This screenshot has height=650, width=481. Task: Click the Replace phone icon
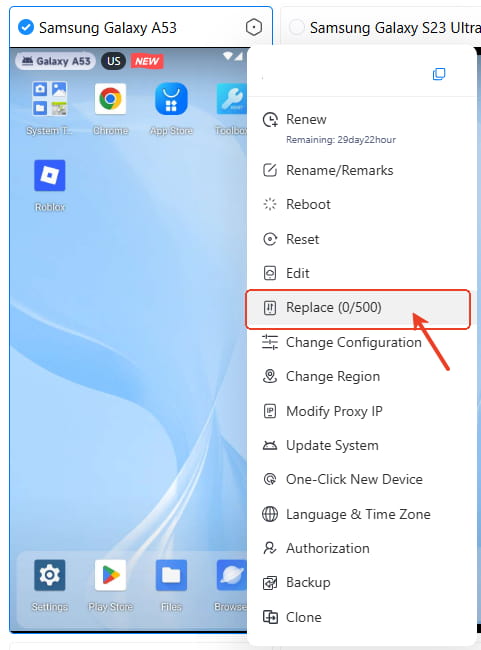click(x=270, y=308)
